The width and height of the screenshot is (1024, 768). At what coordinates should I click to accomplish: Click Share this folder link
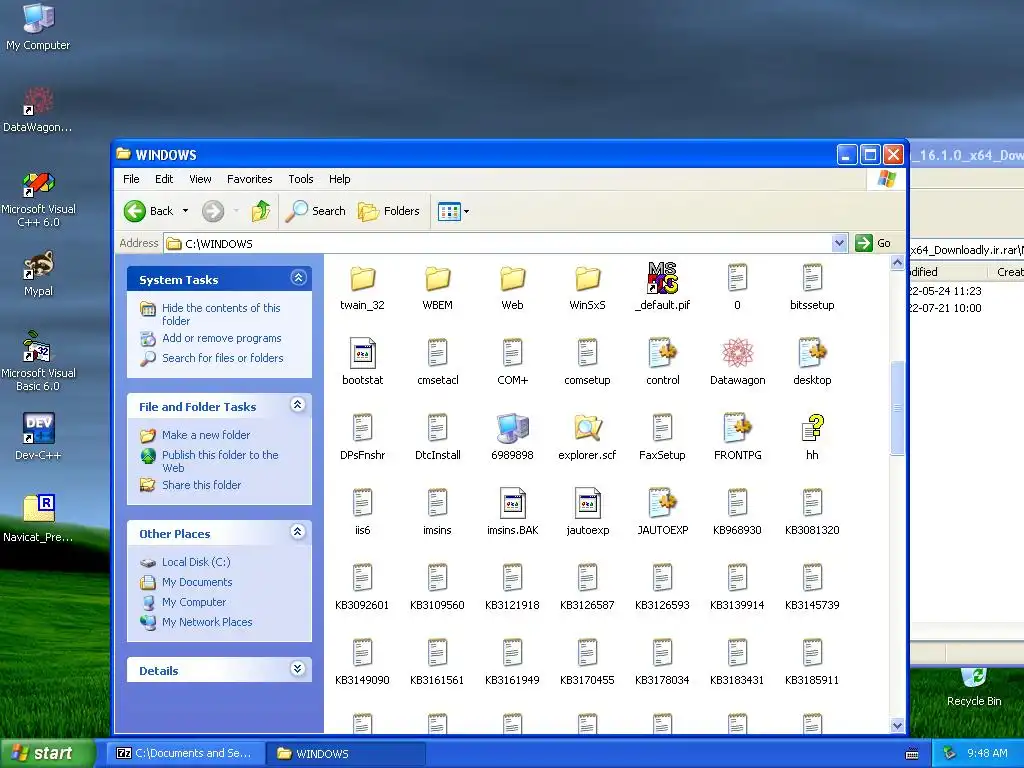point(201,485)
